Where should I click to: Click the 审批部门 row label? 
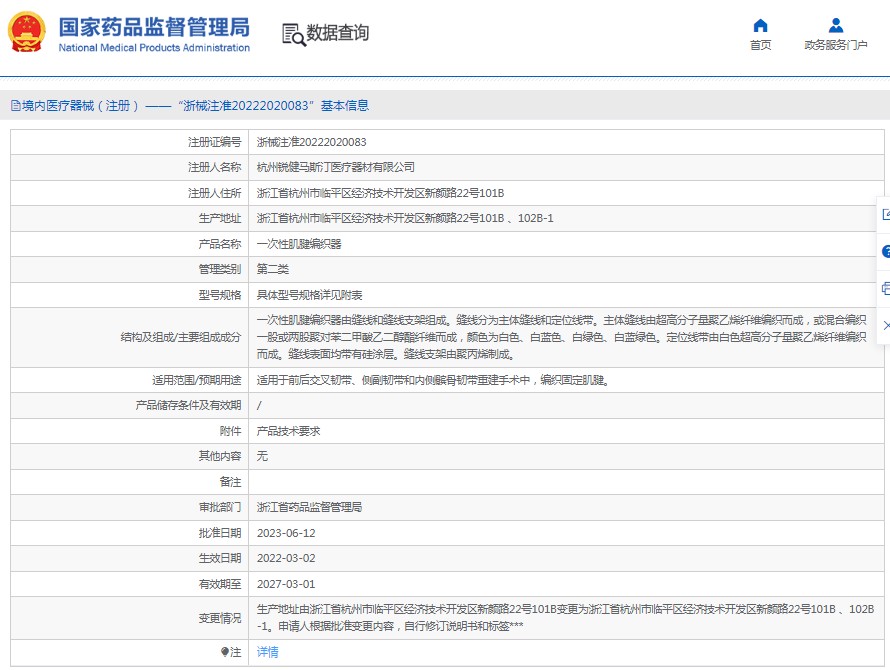point(220,507)
